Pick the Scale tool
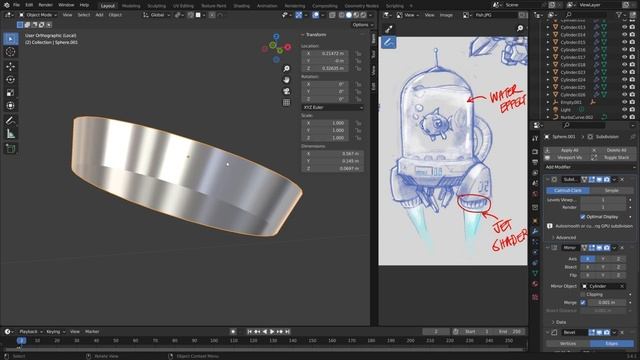This screenshot has height=360, width=640. [x=11, y=93]
